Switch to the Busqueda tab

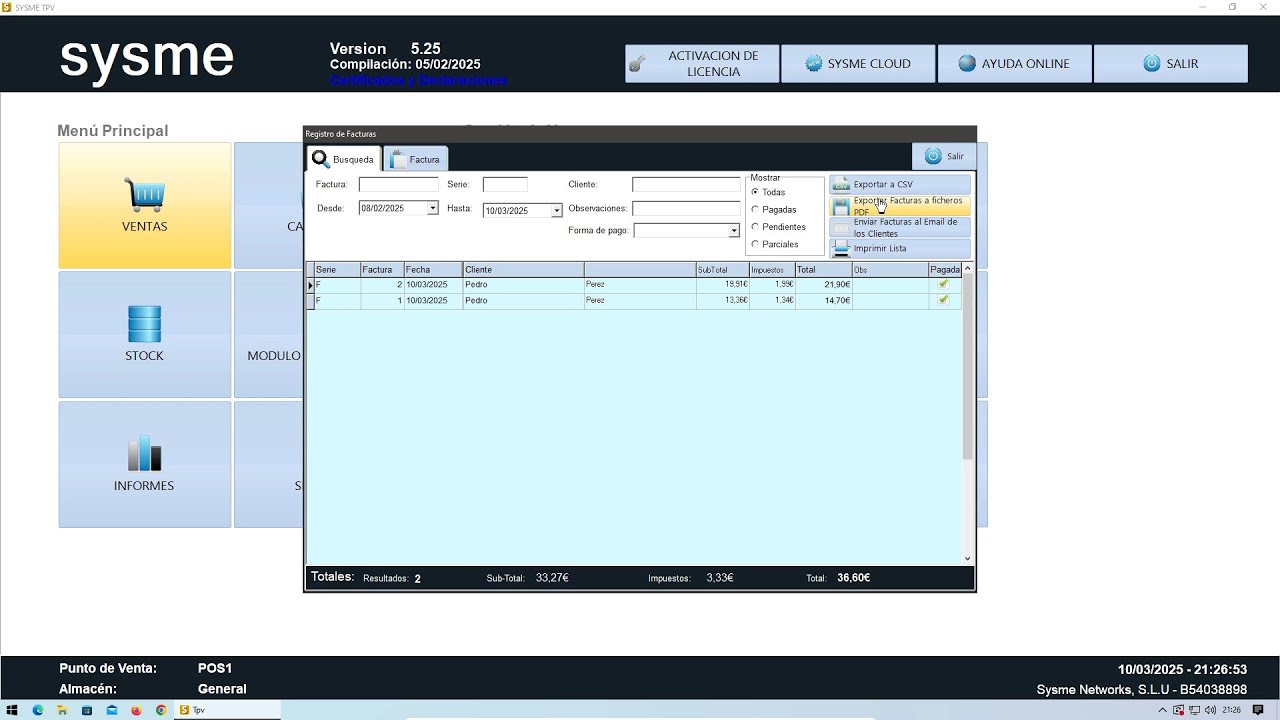point(344,159)
